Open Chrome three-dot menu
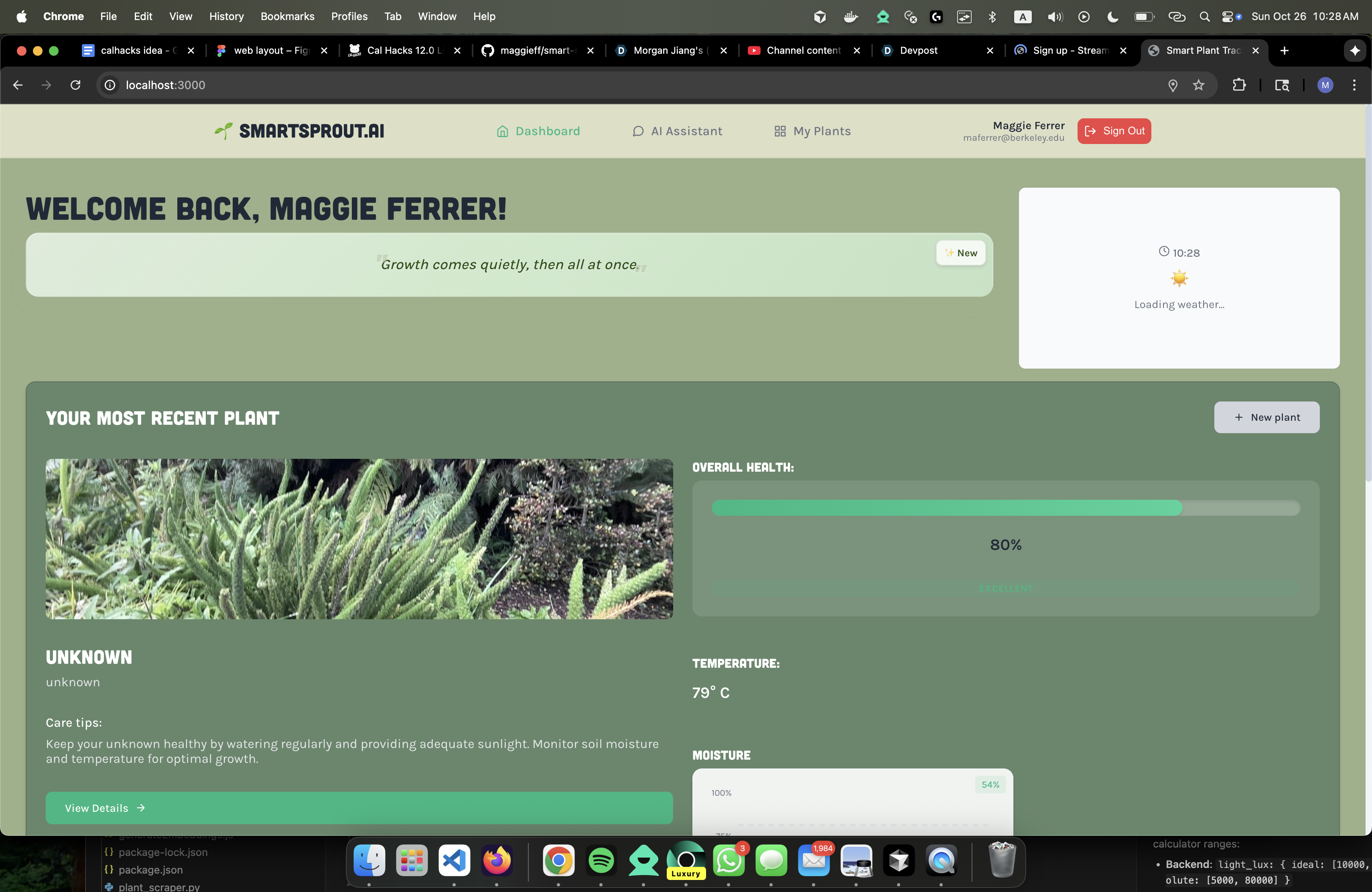Image resolution: width=1372 pixels, height=892 pixels. (1354, 85)
